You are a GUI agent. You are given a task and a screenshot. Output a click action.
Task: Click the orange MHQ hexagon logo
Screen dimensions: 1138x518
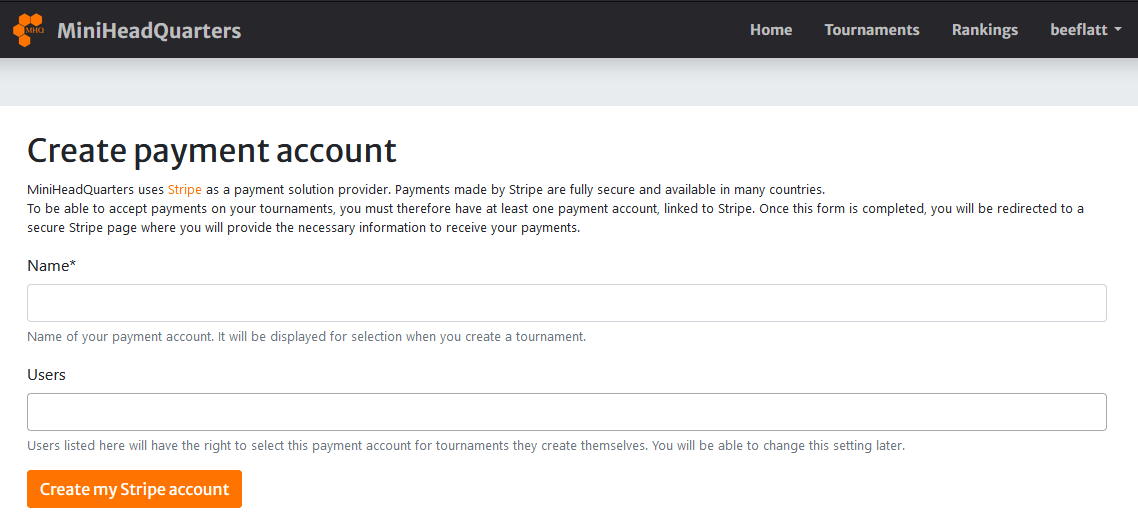pos(28,30)
